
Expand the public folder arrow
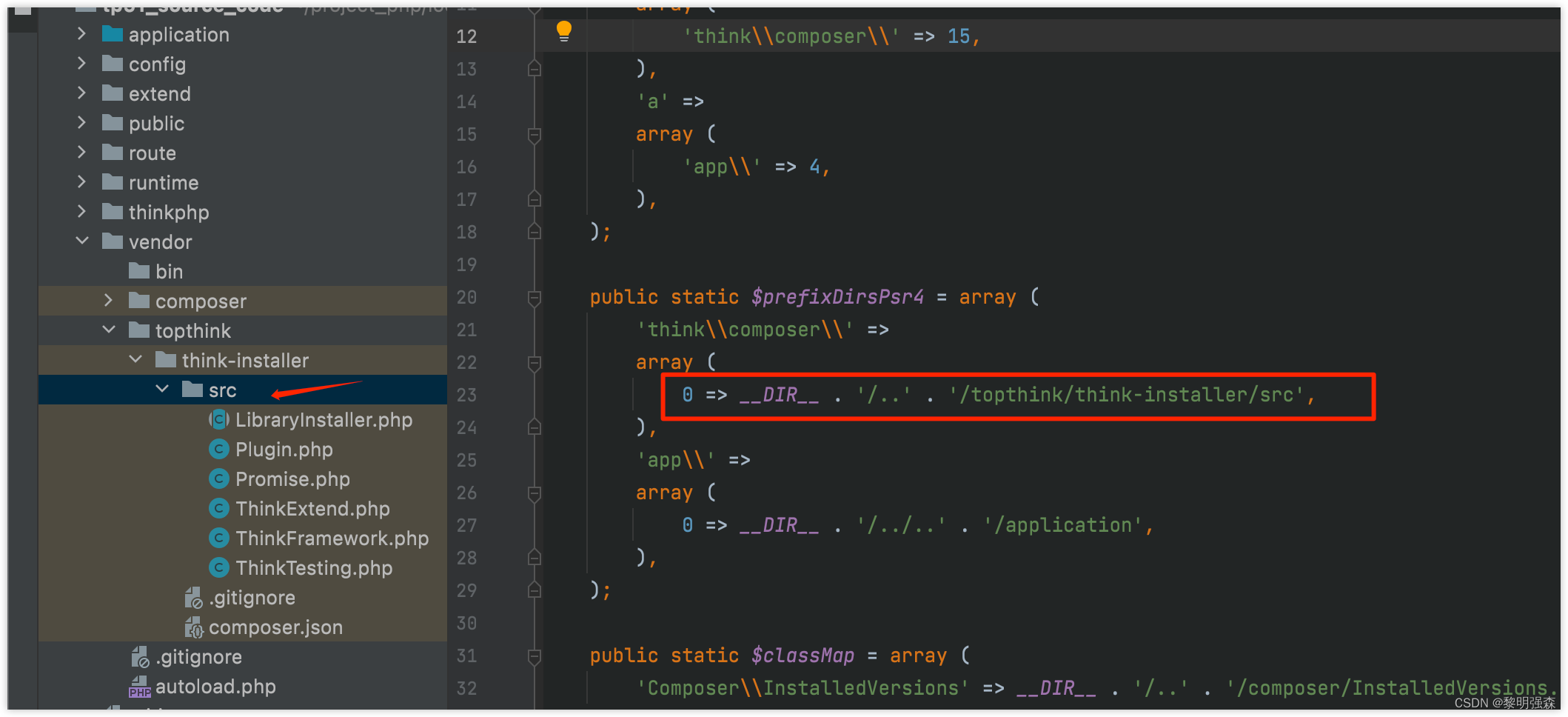[x=81, y=123]
